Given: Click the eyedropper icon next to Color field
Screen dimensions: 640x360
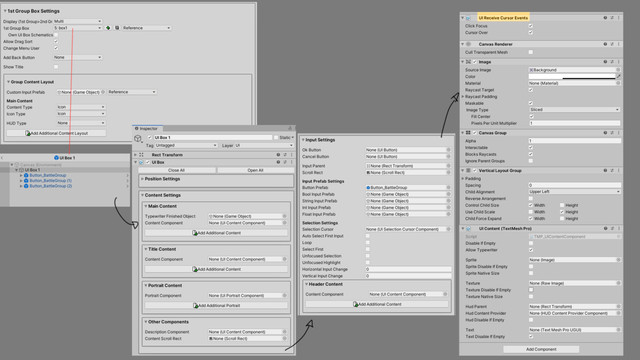Looking at the screenshot, I should tap(618, 76).
